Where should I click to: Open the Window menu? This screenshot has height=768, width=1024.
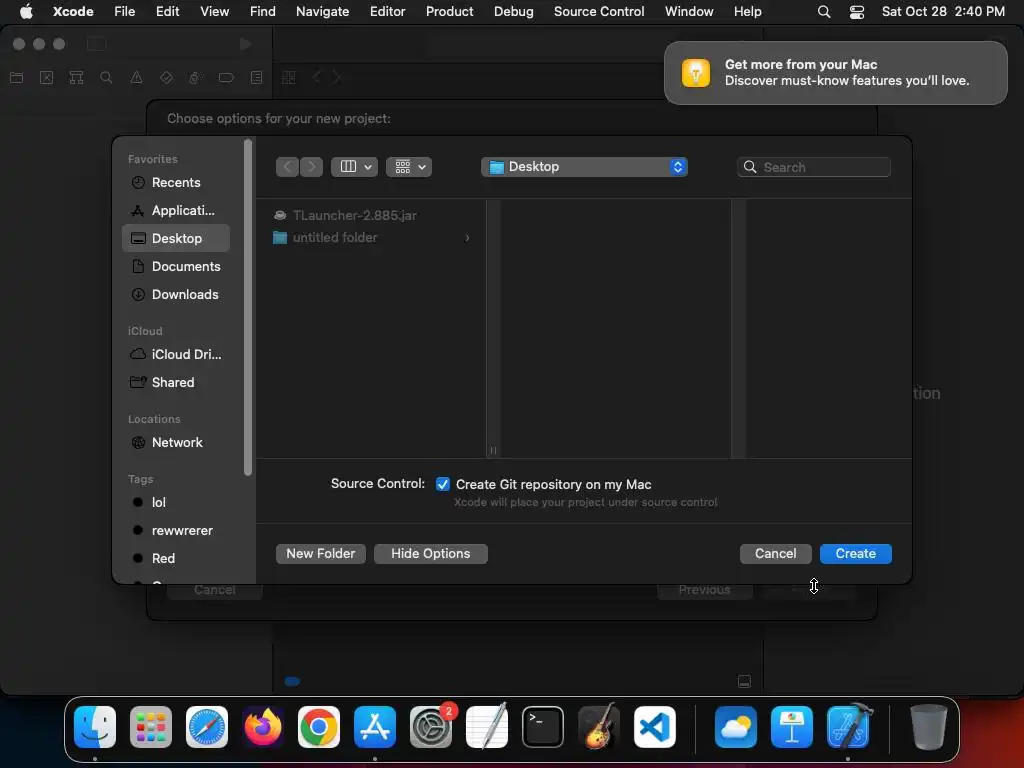pyautogui.click(x=689, y=11)
